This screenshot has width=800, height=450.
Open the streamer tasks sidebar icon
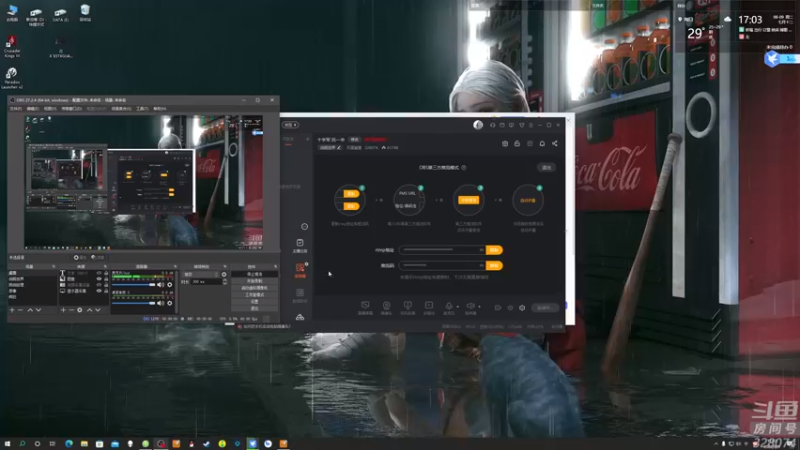coord(300,245)
